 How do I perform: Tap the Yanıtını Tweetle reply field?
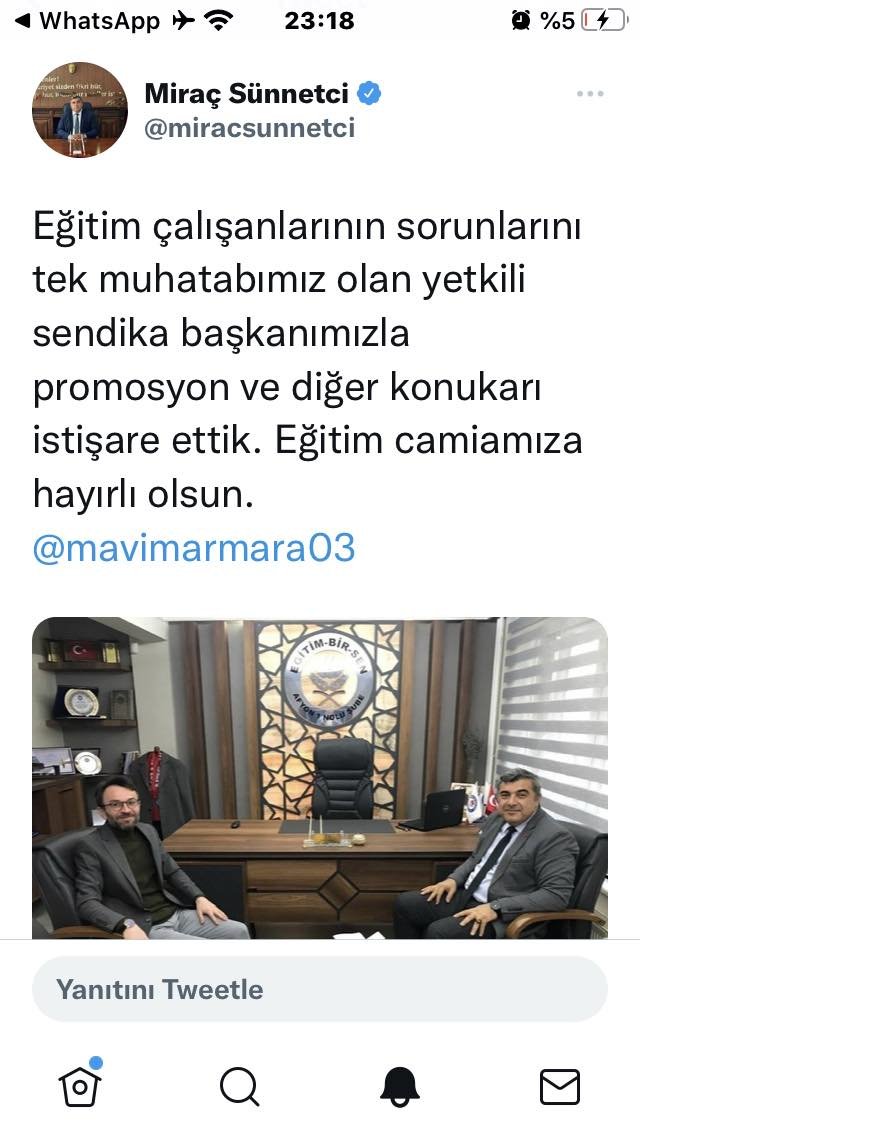(320, 990)
